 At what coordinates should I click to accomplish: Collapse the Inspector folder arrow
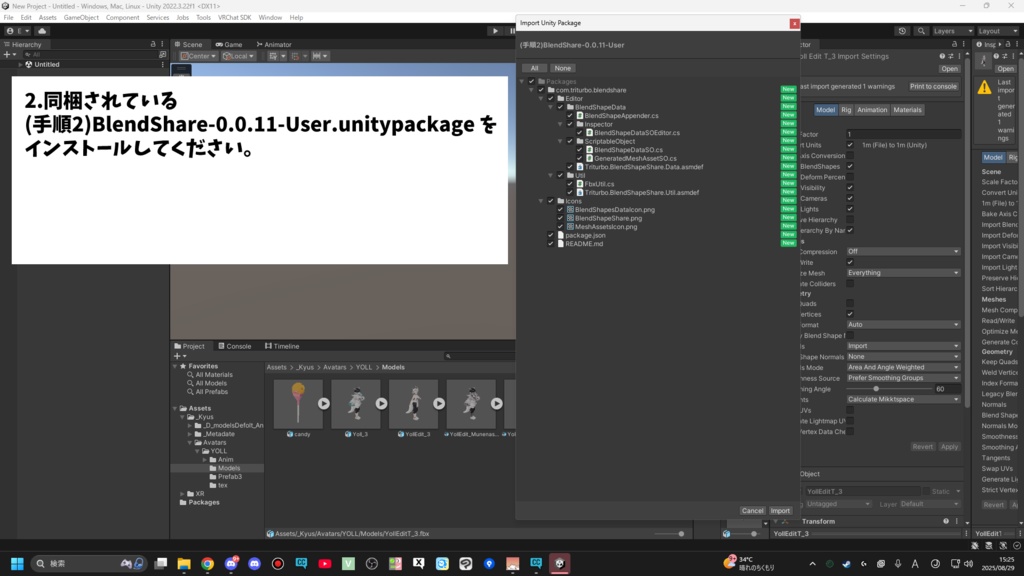pyautogui.click(x=560, y=124)
